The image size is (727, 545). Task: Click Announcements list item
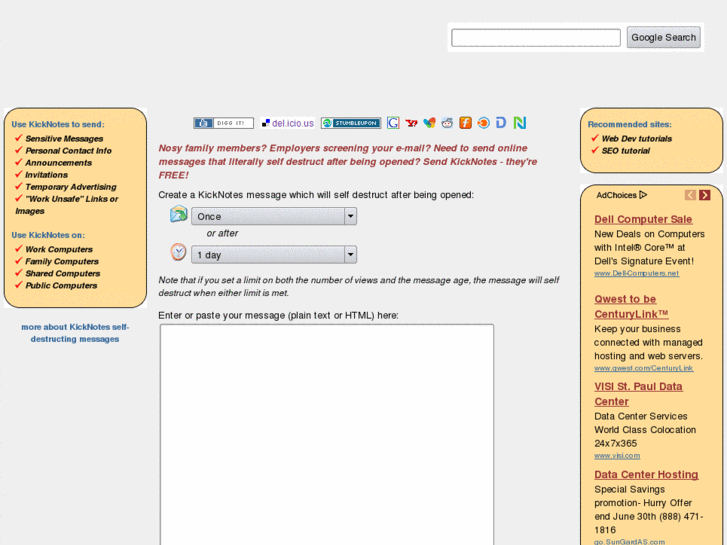click(x=58, y=163)
